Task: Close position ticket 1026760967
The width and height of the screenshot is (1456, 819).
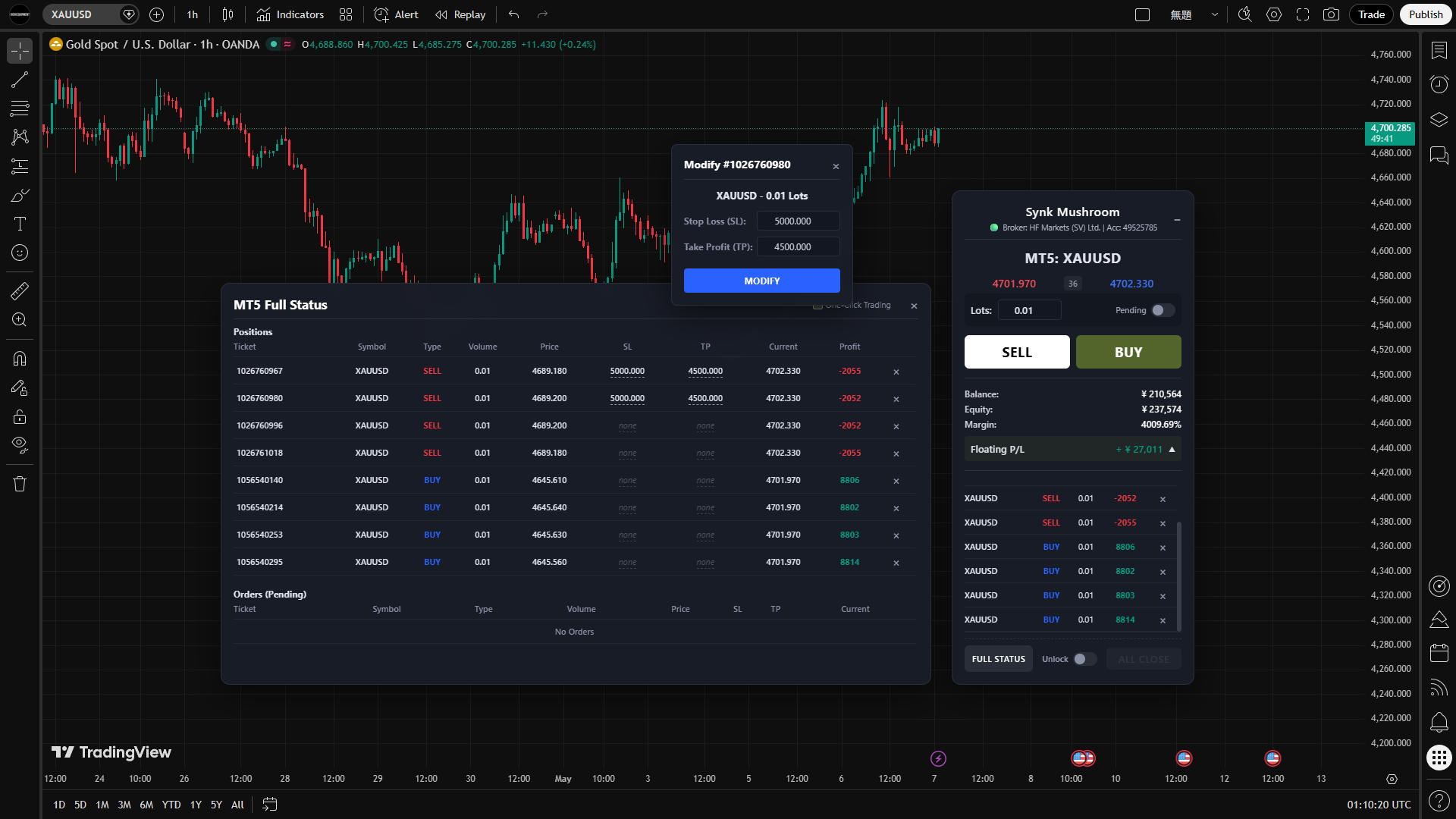Action: (896, 372)
